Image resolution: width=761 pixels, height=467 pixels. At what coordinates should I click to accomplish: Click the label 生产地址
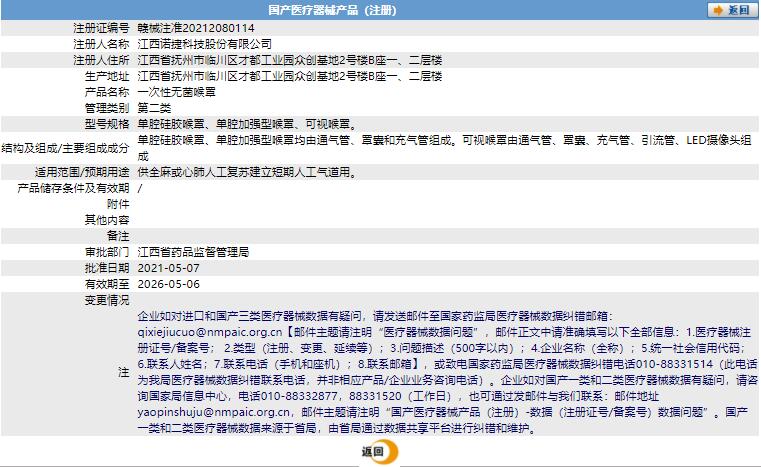point(107,76)
